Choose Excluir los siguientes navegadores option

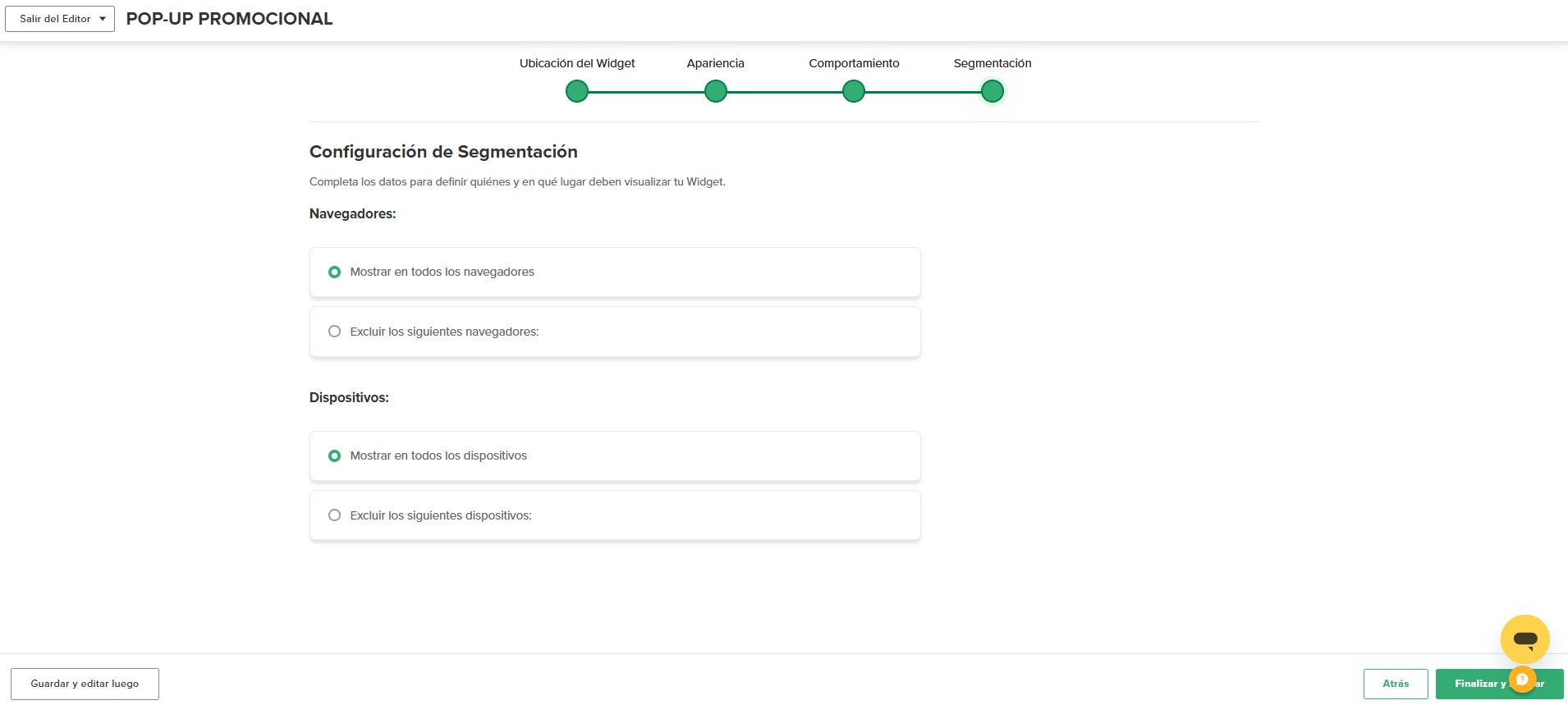point(335,332)
